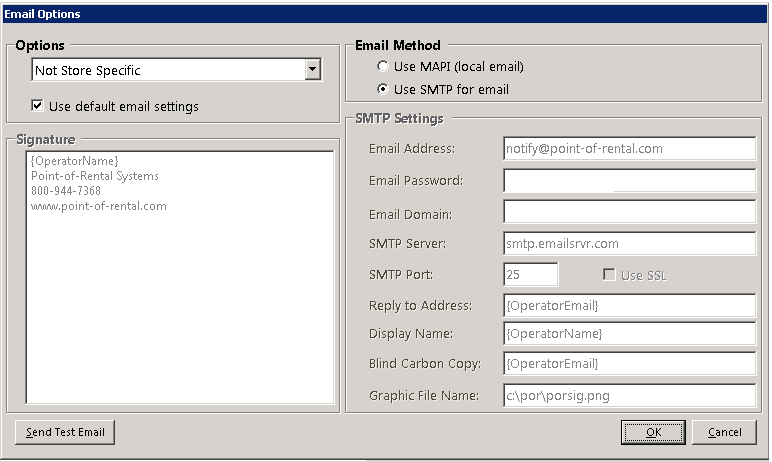The image size is (772, 462).
Task: Focus the Email Address field
Action: pos(629,148)
